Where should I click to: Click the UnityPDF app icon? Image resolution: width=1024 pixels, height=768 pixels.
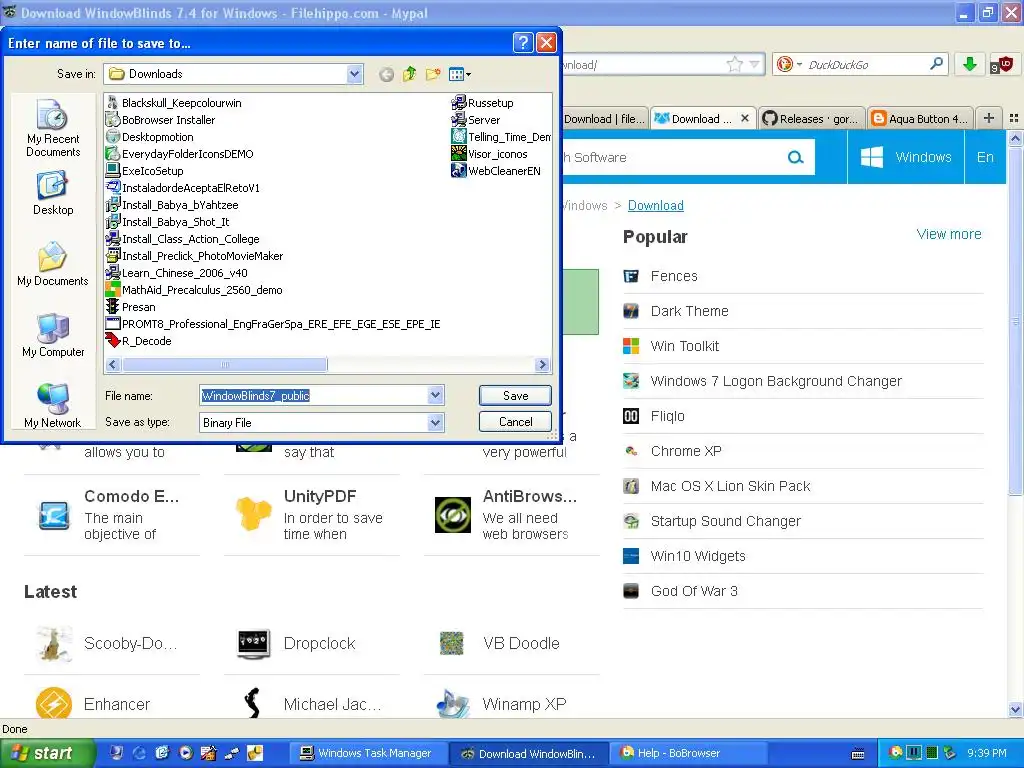[x=253, y=513]
